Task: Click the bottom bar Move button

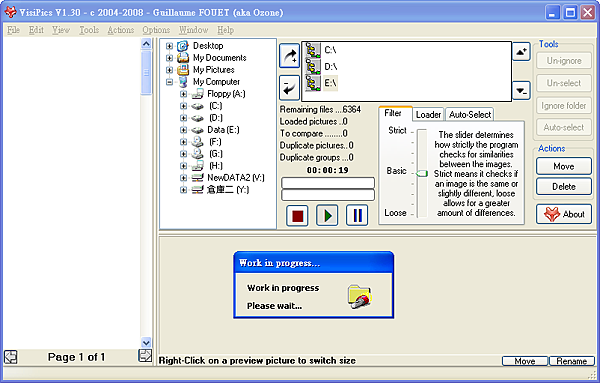Action: pos(525,361)
